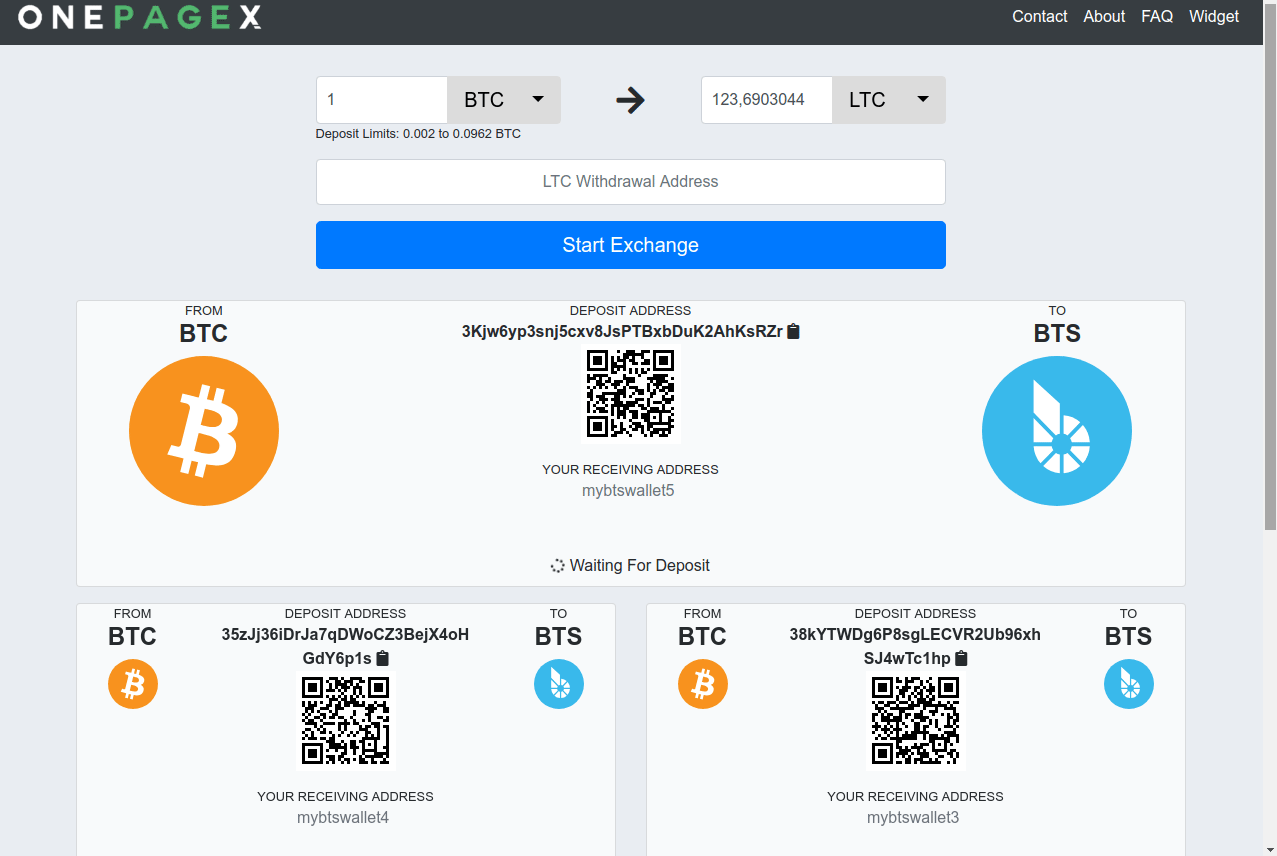Copy deposit address ending GdY6p1s clipboard icon
Viewport: 1277px width, 856px height.
[x=382, y=658]
